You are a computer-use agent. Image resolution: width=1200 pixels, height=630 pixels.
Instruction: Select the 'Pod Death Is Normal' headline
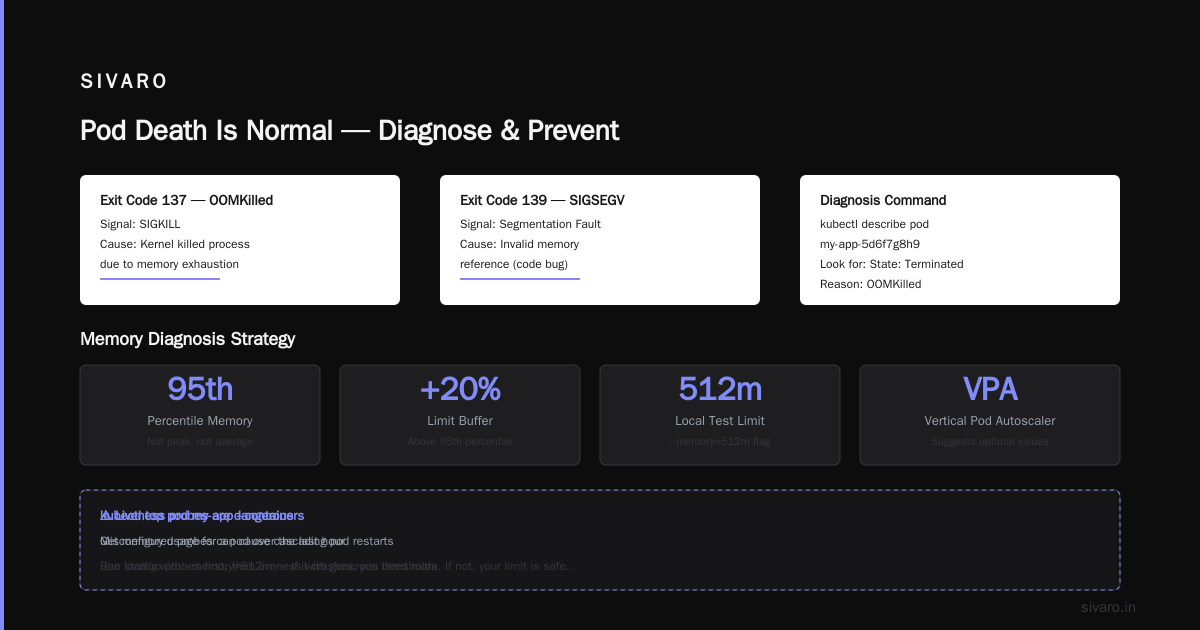pyautogui.click(x=207, y=130)
